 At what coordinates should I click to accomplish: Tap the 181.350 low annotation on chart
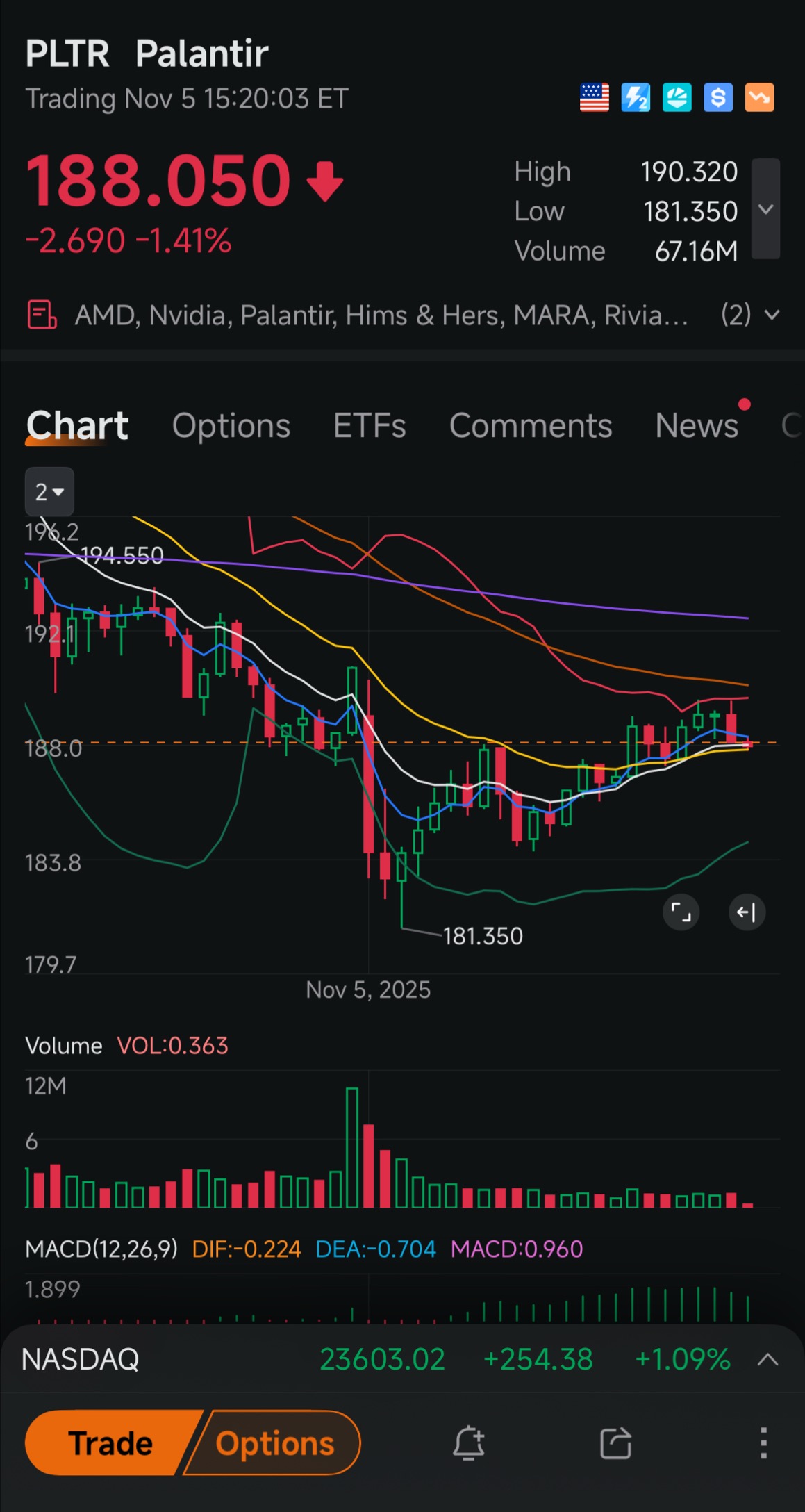coord(483,937)
